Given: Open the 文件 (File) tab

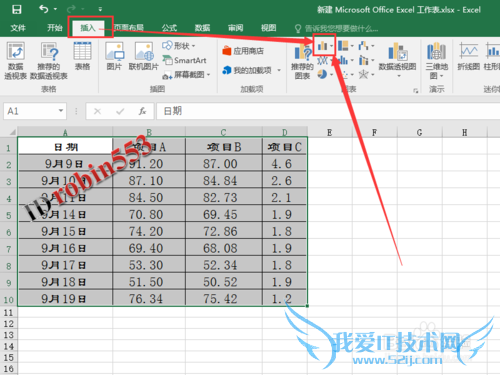Looking at the screenshot, I should point(18,28).
